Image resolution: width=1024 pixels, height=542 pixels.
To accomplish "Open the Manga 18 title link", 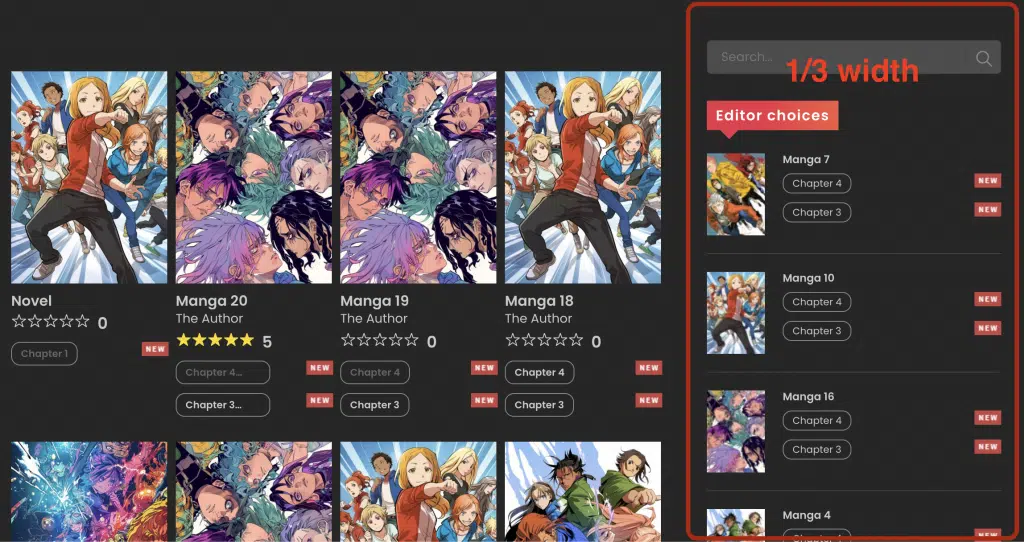I will pyautogui.click(x=539, y=301).
